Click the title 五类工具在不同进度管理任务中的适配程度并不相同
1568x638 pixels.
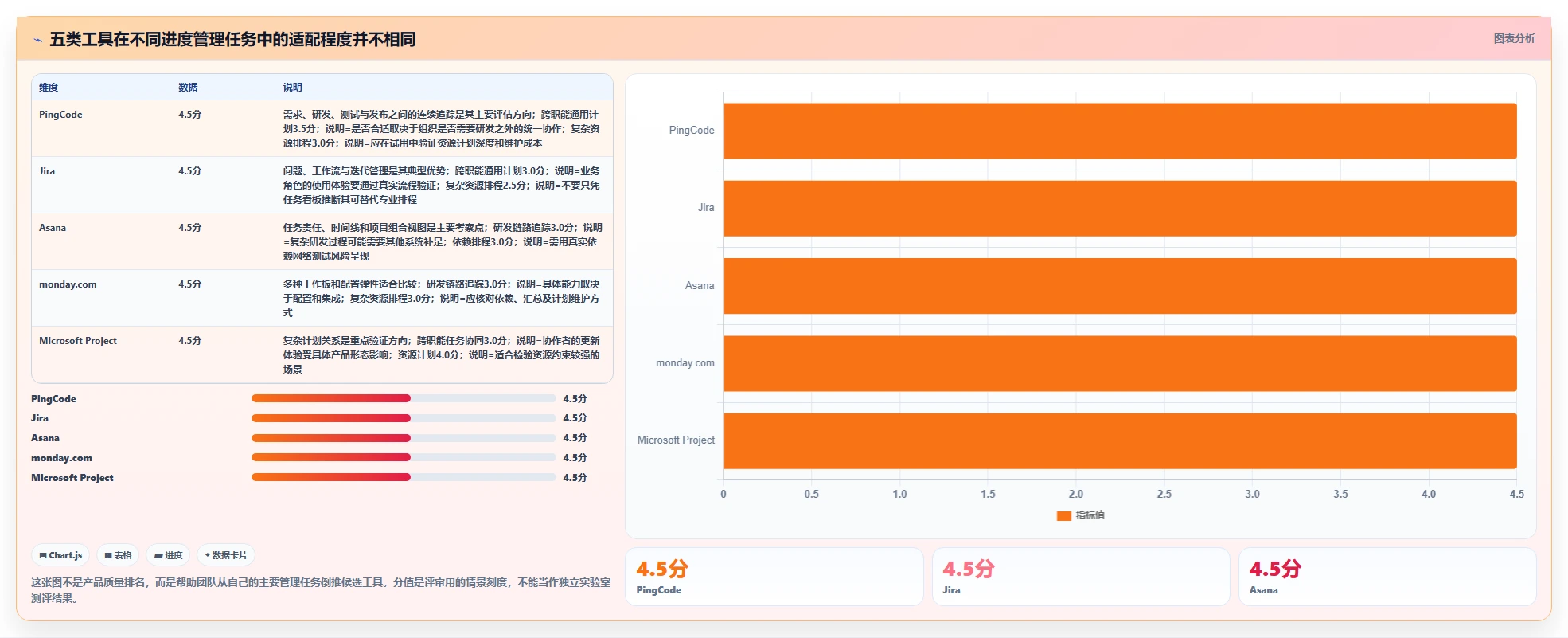tap(232, 40)
